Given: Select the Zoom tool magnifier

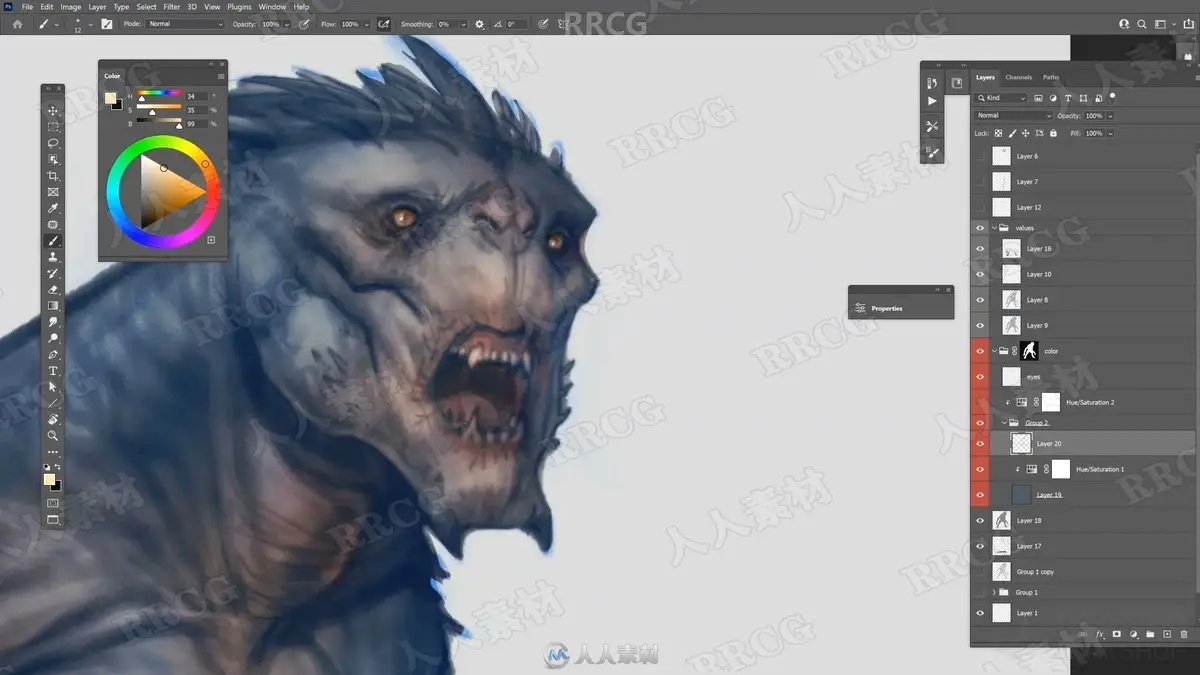Looking at the screenshot, I should click(x=53, y=435).
